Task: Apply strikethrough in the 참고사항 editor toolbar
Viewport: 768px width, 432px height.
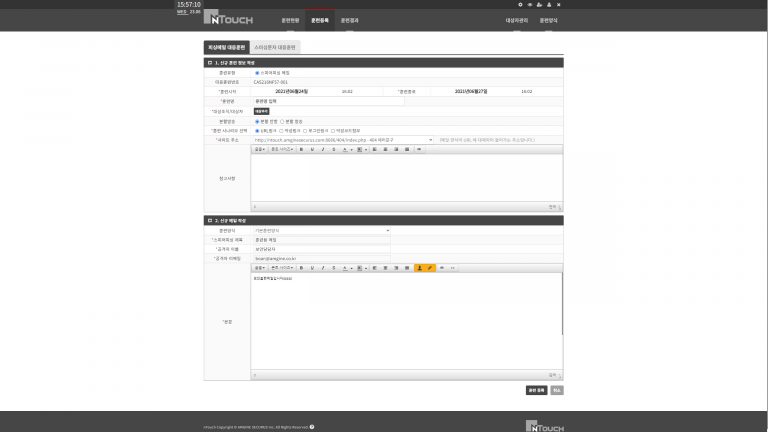Action: 334,149
